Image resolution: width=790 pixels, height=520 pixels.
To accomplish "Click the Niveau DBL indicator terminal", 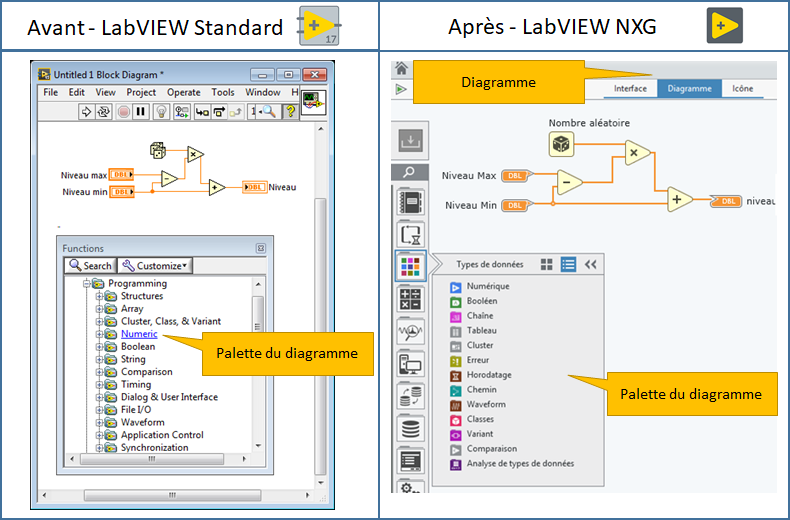I will [x=254, y=187].
